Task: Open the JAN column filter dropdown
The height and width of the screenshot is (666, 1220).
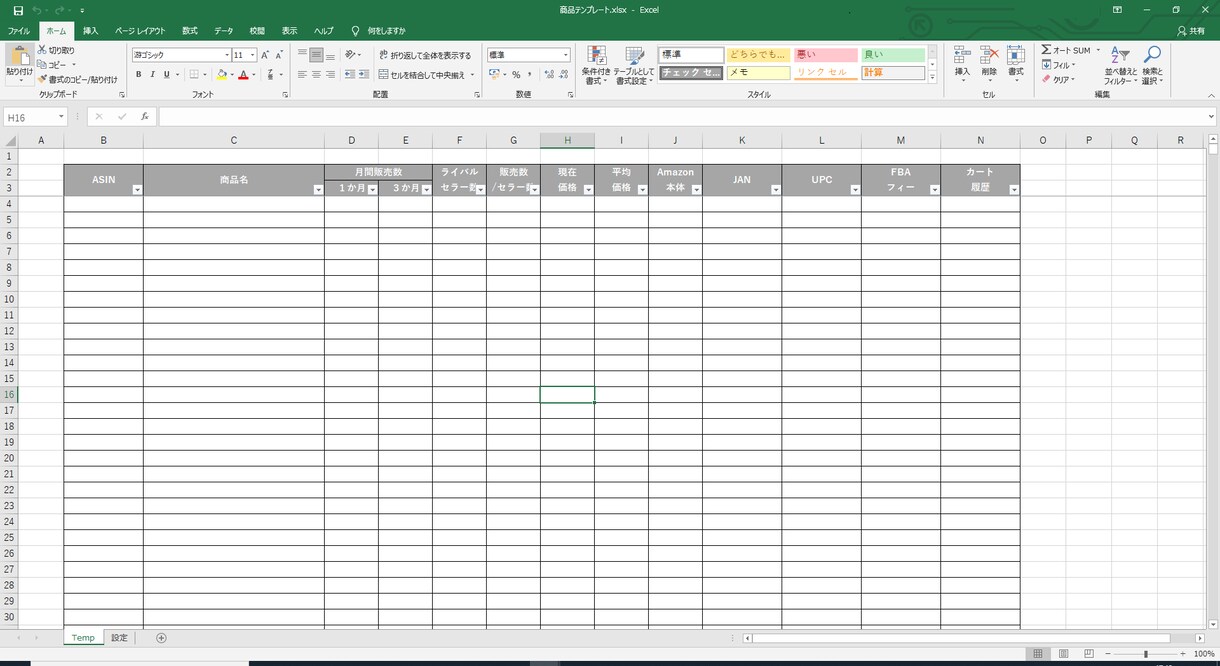Action: (x=776, y=189)
